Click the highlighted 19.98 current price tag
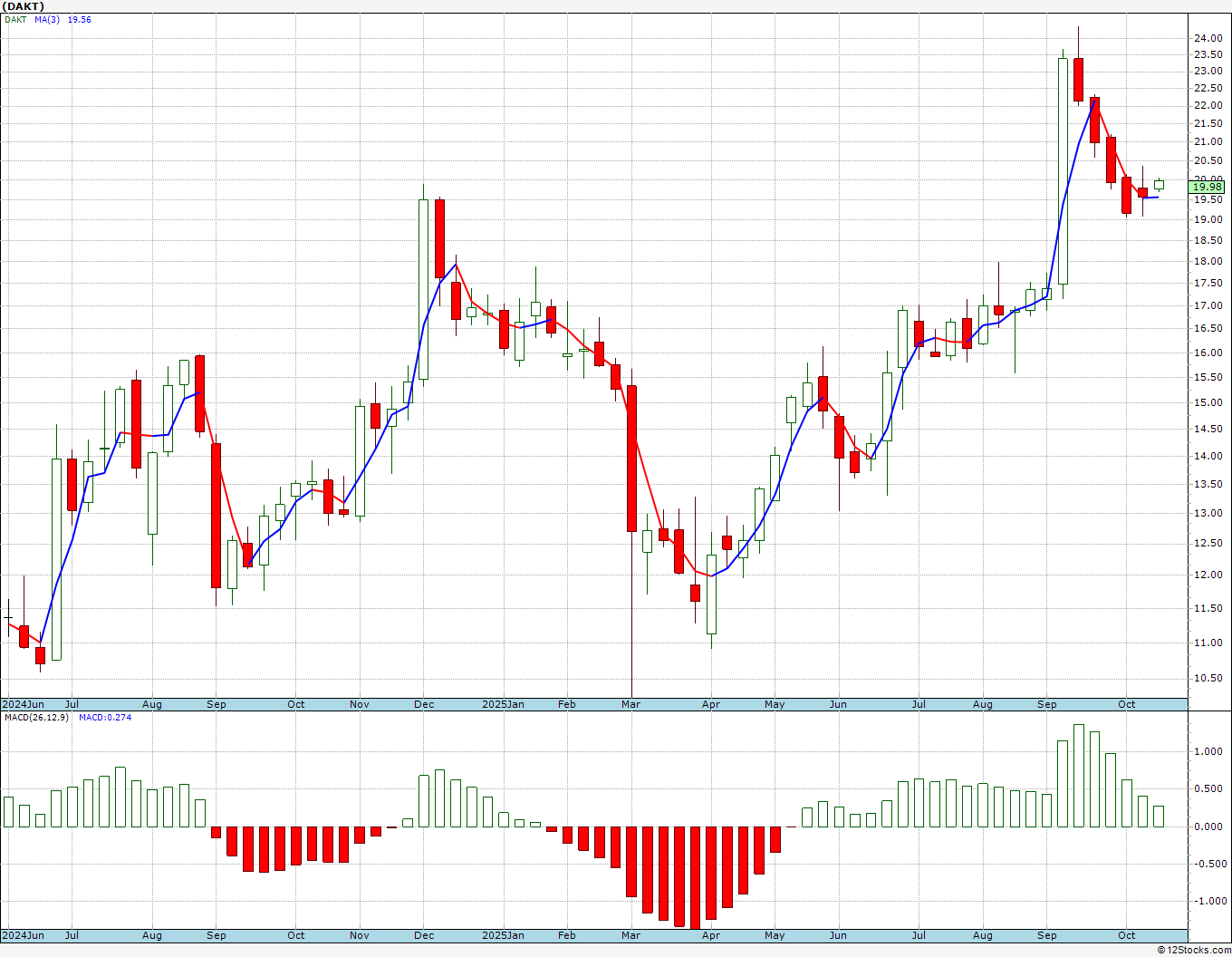This screenshot has width=1232, height=957. tap(1208, 187)
